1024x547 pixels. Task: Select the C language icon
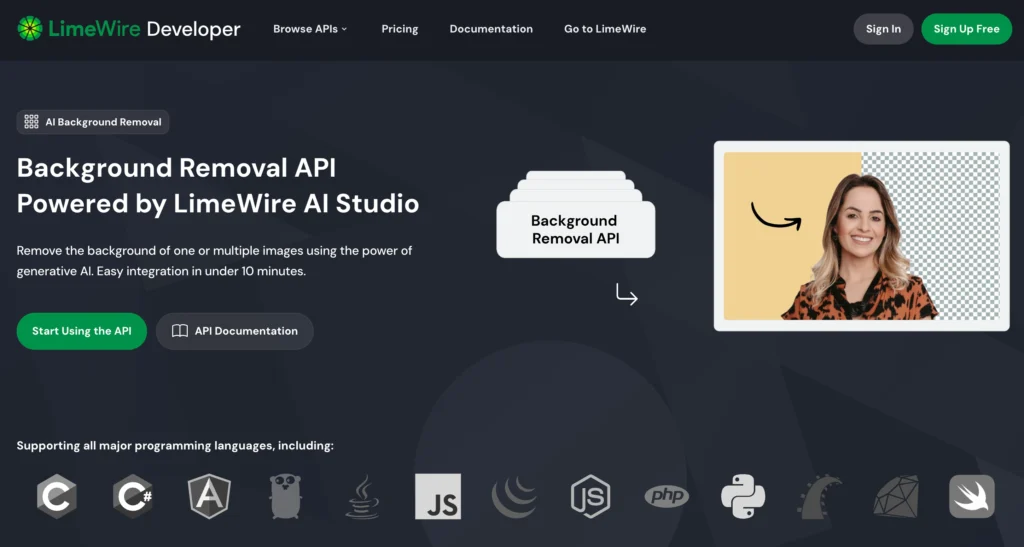[57, 496]
